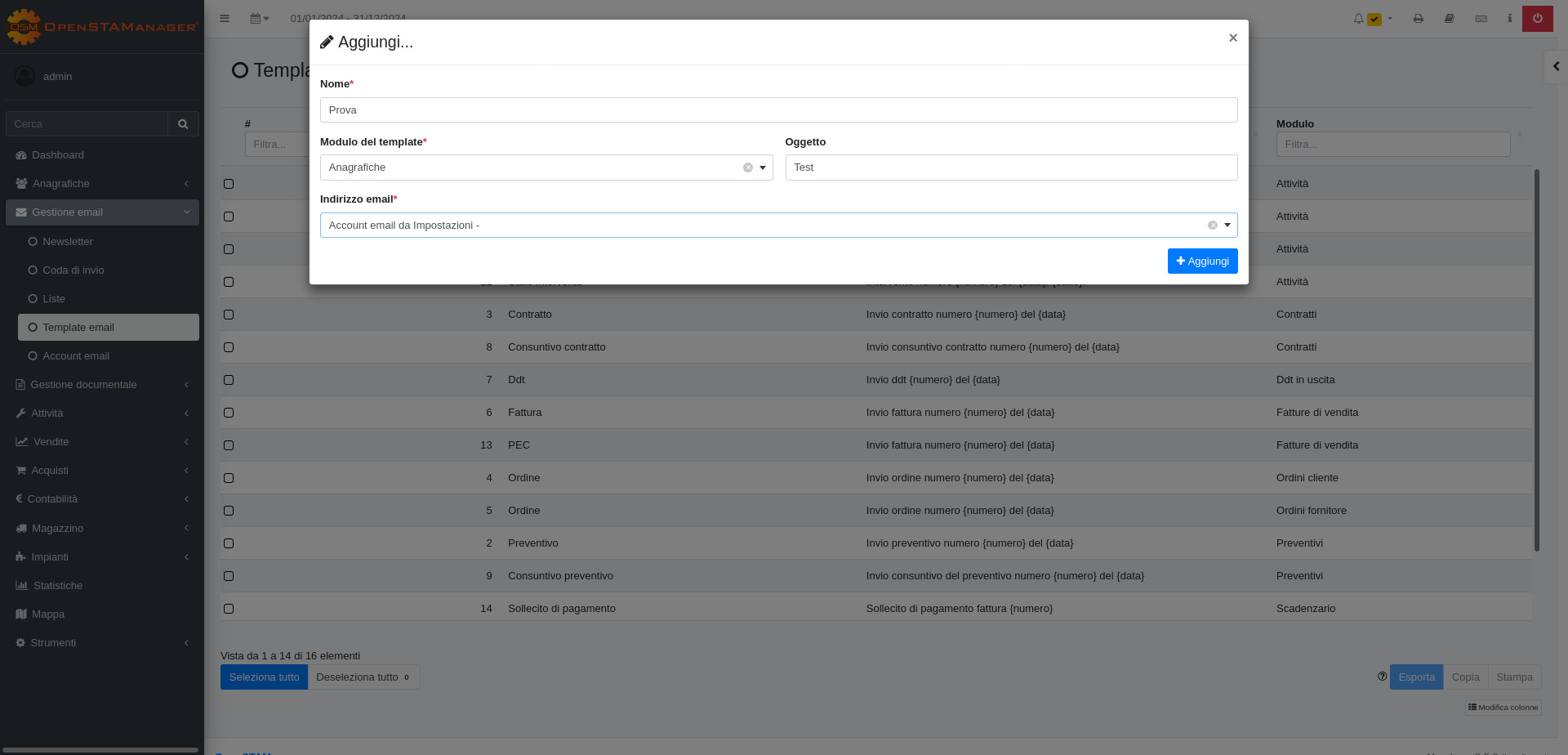This screenshot has width=1568, height=755.
Task: Tick the Sollecito di pagamento checkbox
Action: point(229,609)
